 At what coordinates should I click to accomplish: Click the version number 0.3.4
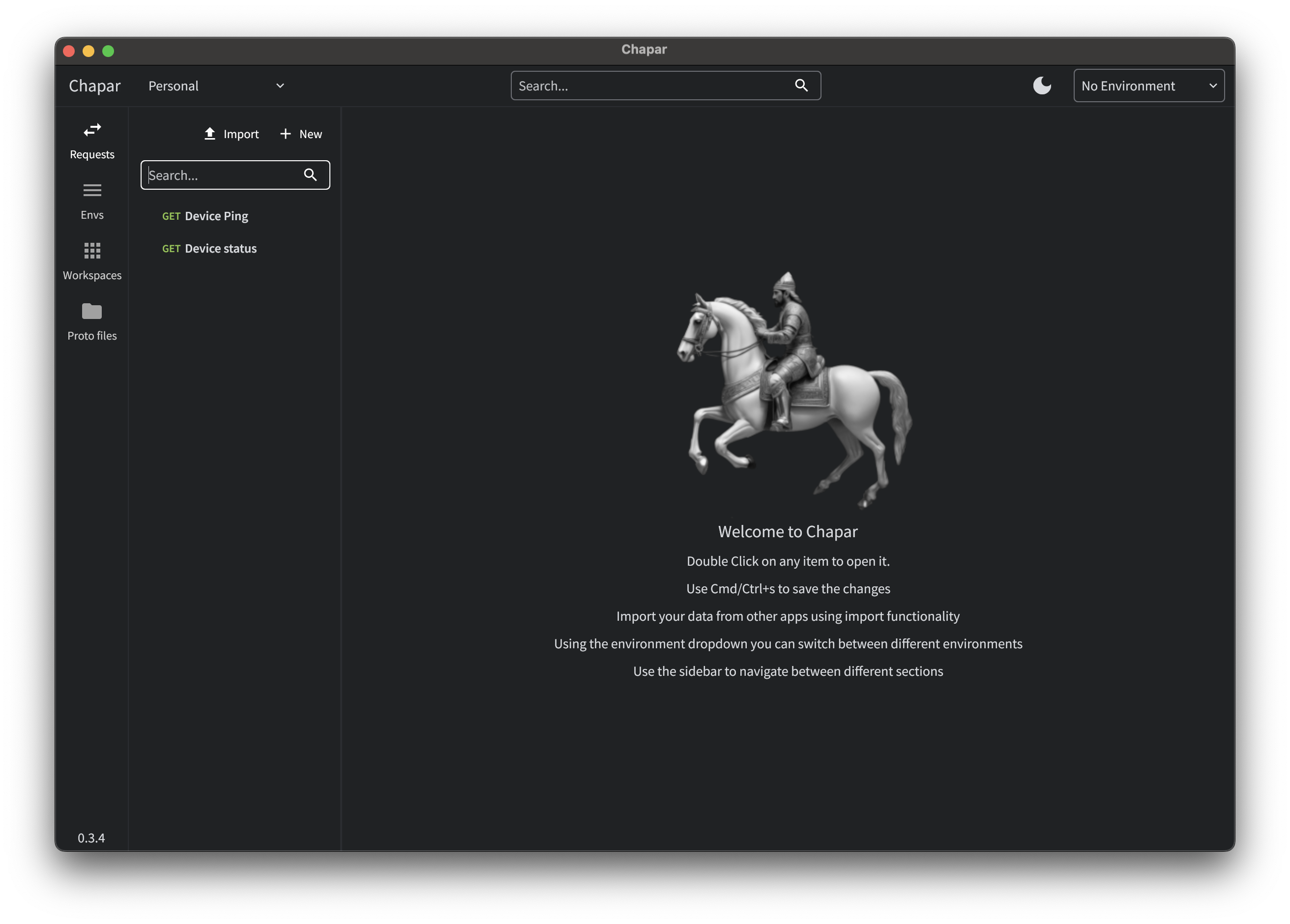(x=91, y=837)
